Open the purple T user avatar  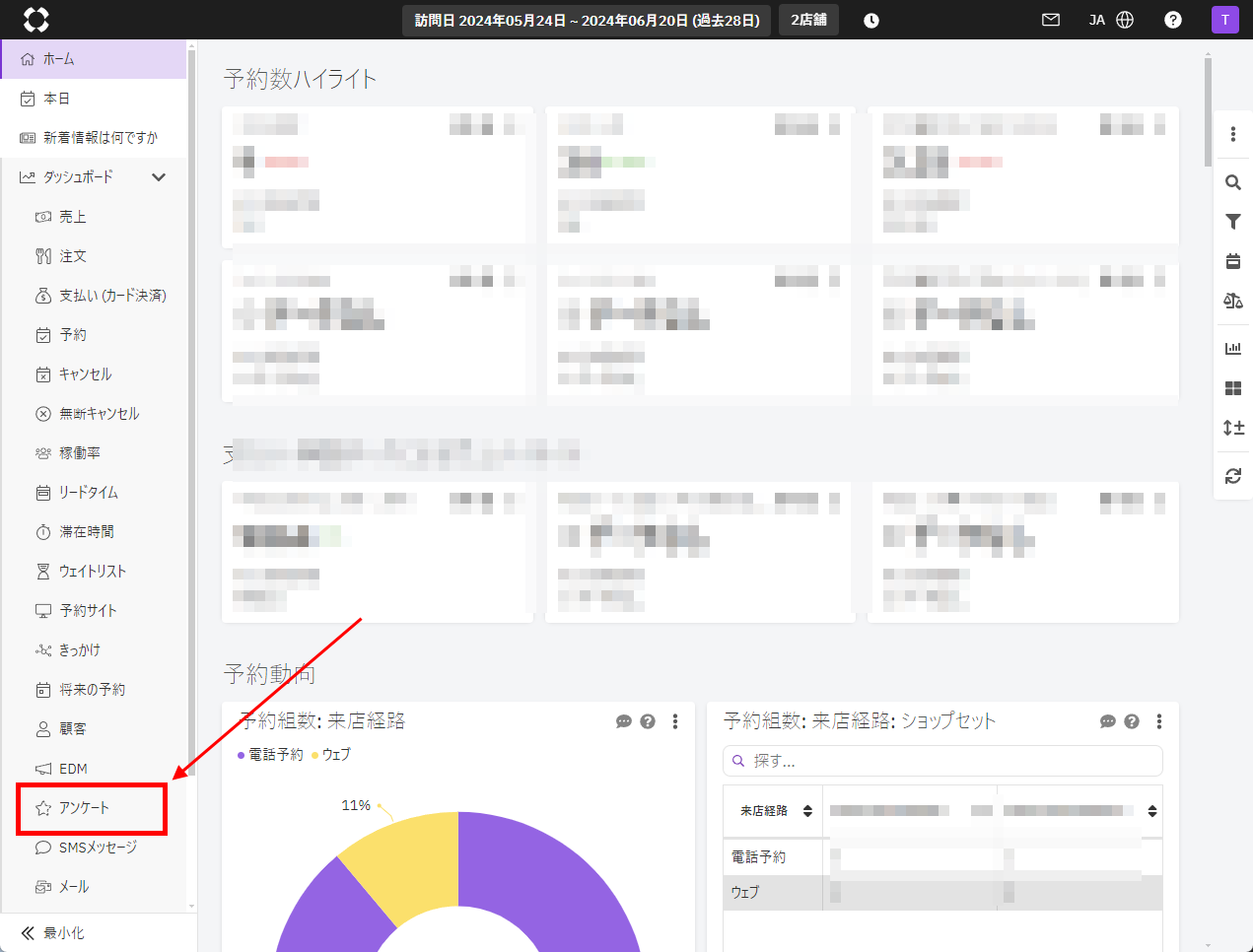click(x=1225, y=20)
